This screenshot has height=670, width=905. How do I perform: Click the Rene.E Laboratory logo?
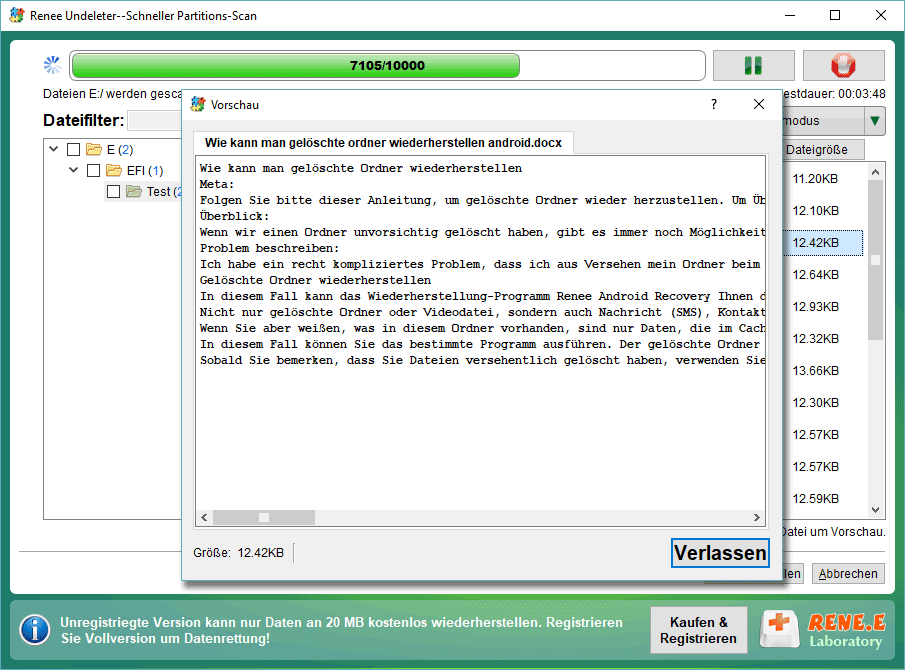(822, 630)
